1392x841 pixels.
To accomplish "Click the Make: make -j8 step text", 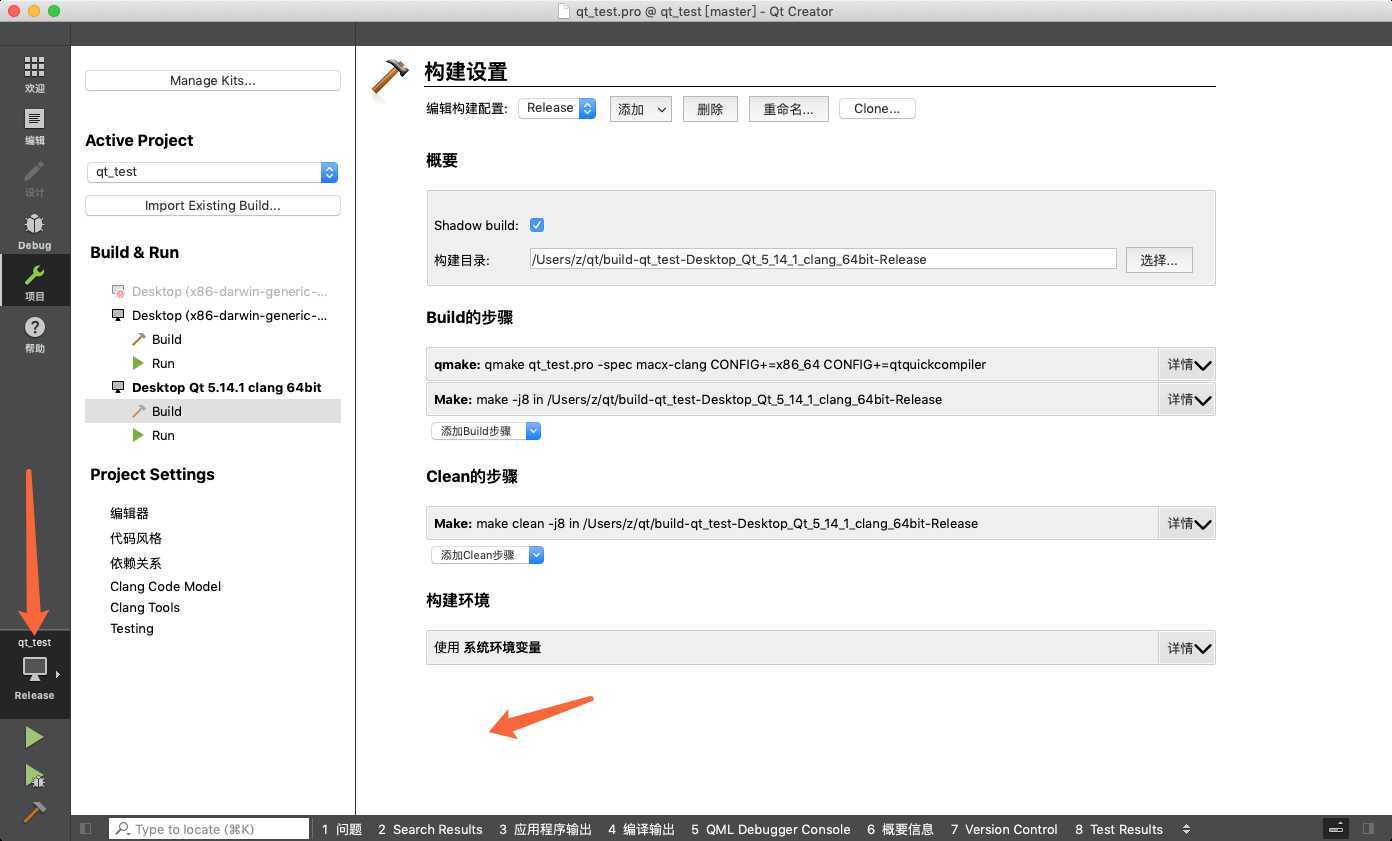I will pyautogui.click(x=688, y=399).
